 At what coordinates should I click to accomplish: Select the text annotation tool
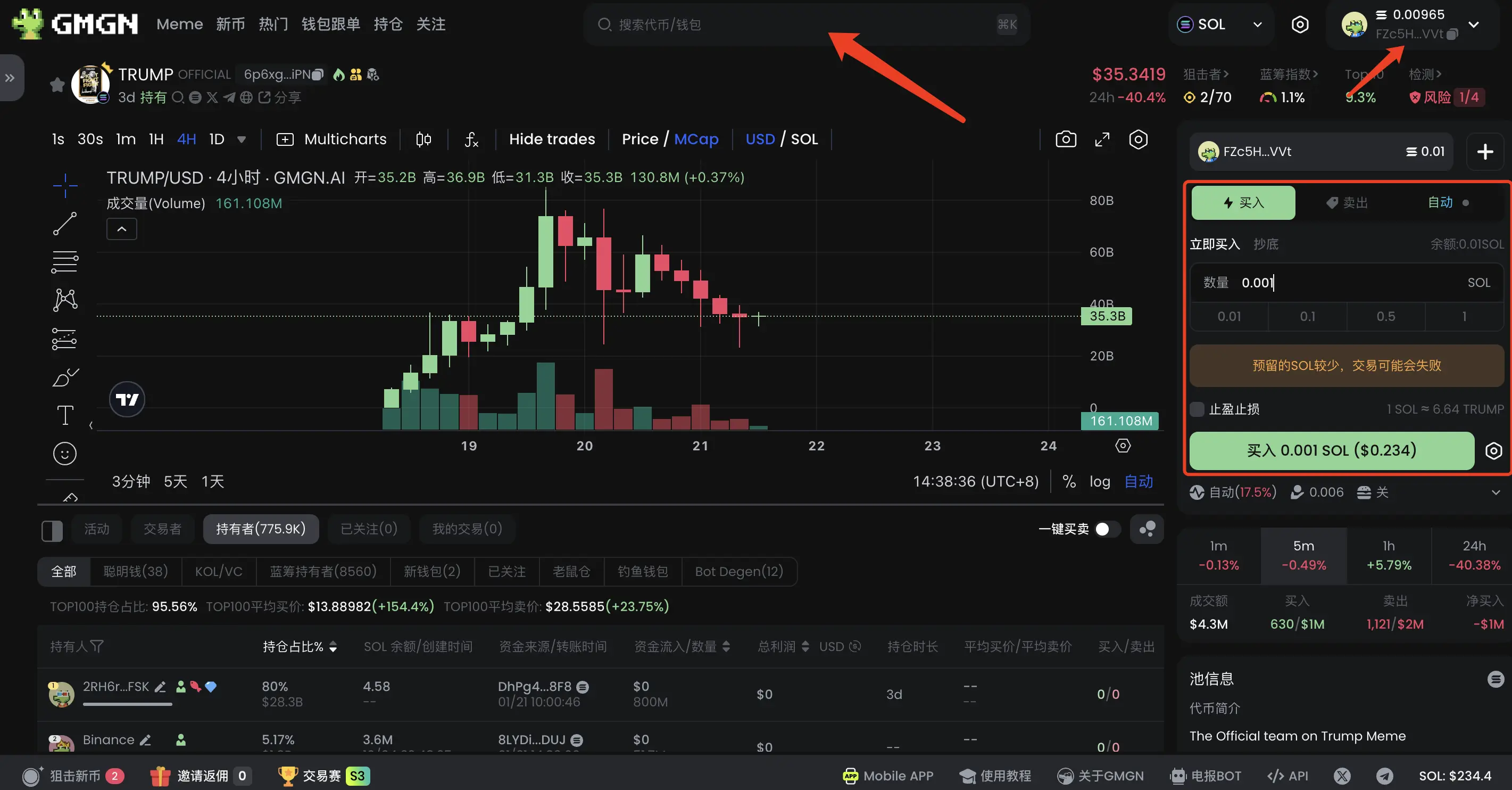point(64,415)
